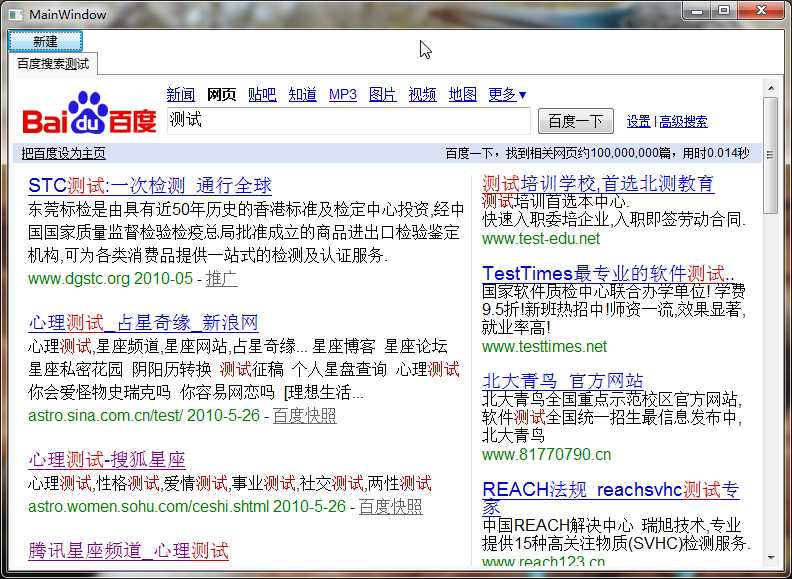Open result 腾讯星座频道_心理测试
This screenshot has width=792, height=579.
[128, 550]
